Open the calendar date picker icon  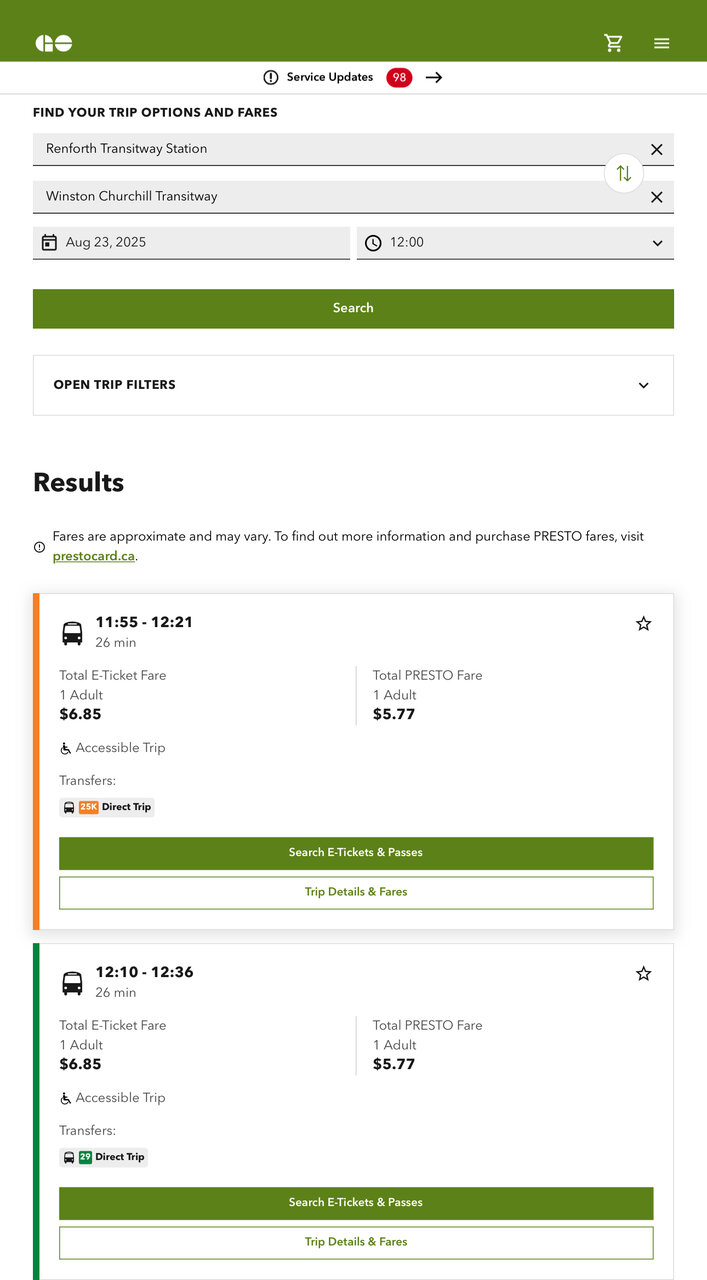(x=49, y=243)
